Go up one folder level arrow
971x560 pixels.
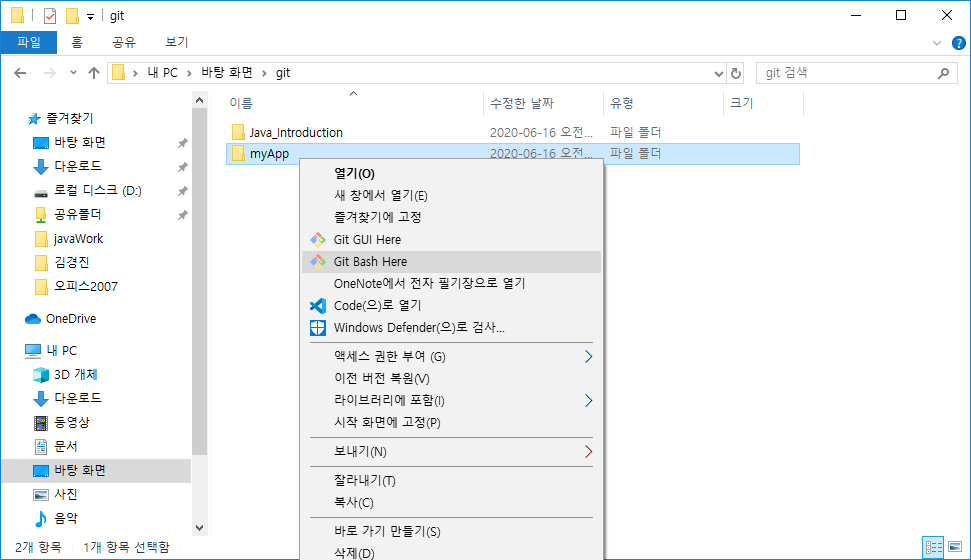94,73
